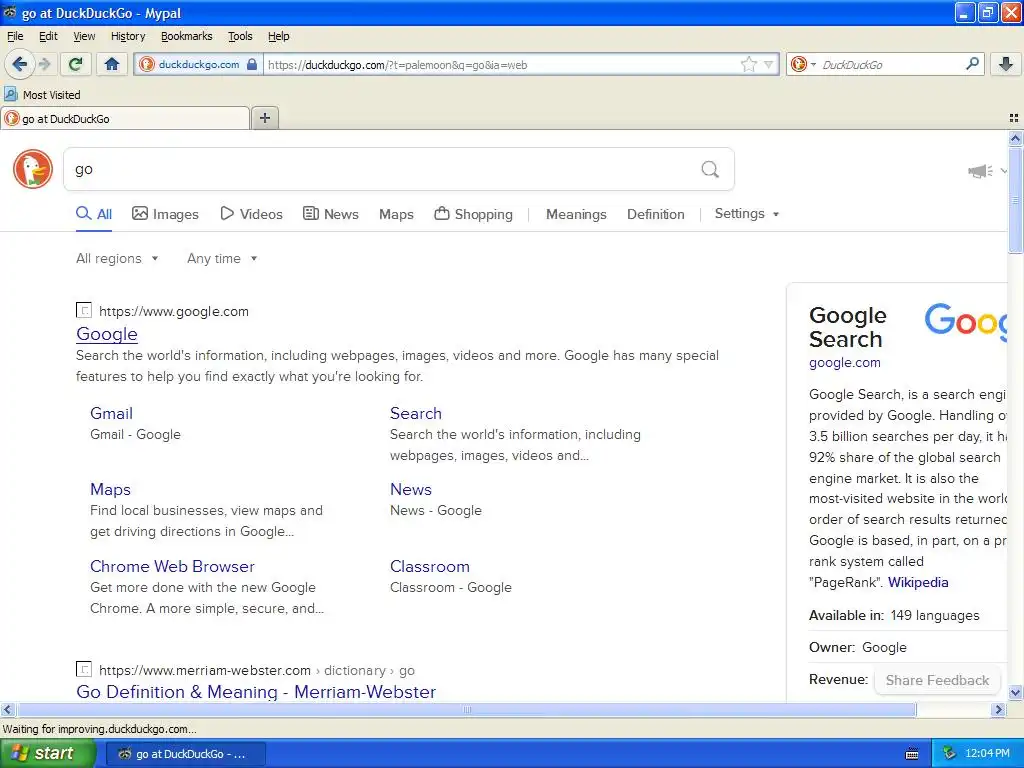
Task: Open the Meanings tab
Action: (x=576, y=214)
